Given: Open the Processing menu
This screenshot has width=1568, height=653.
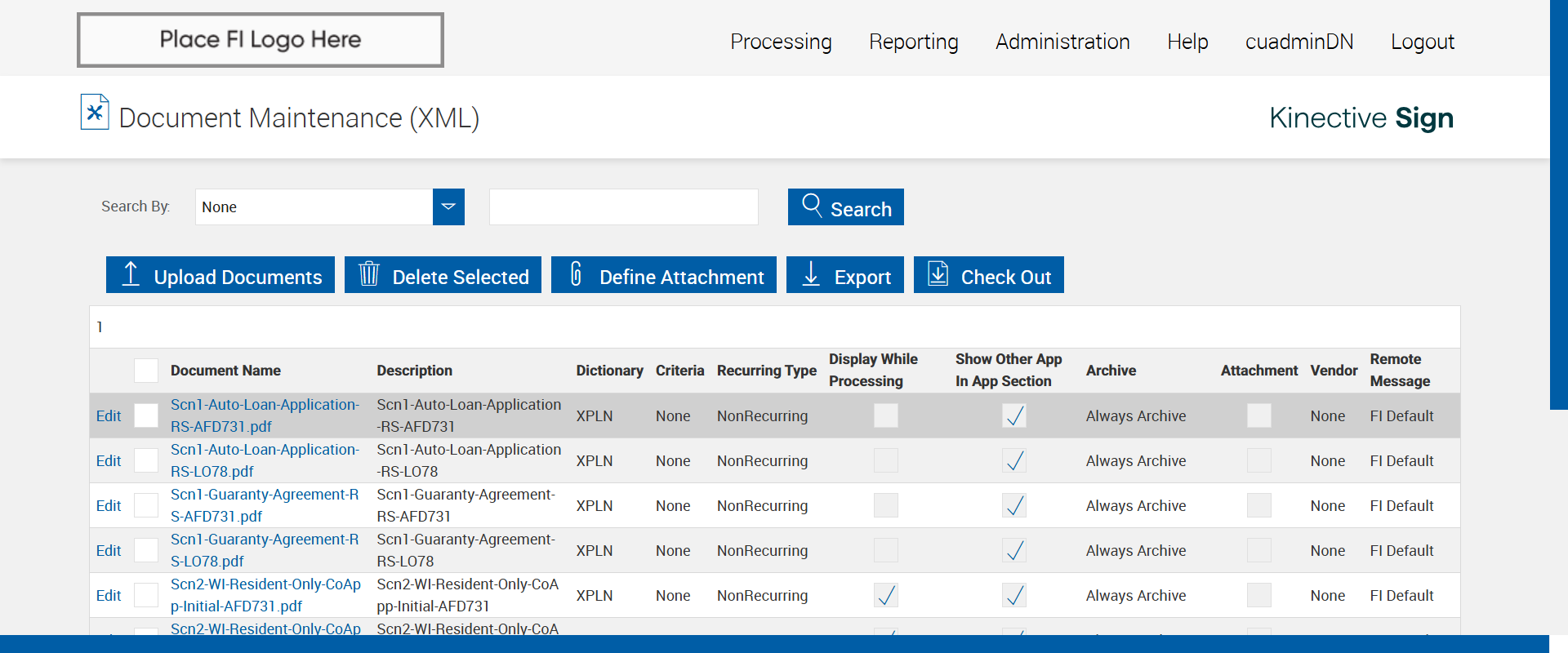Looking at the screenshot, I should (x=781, y=42).
